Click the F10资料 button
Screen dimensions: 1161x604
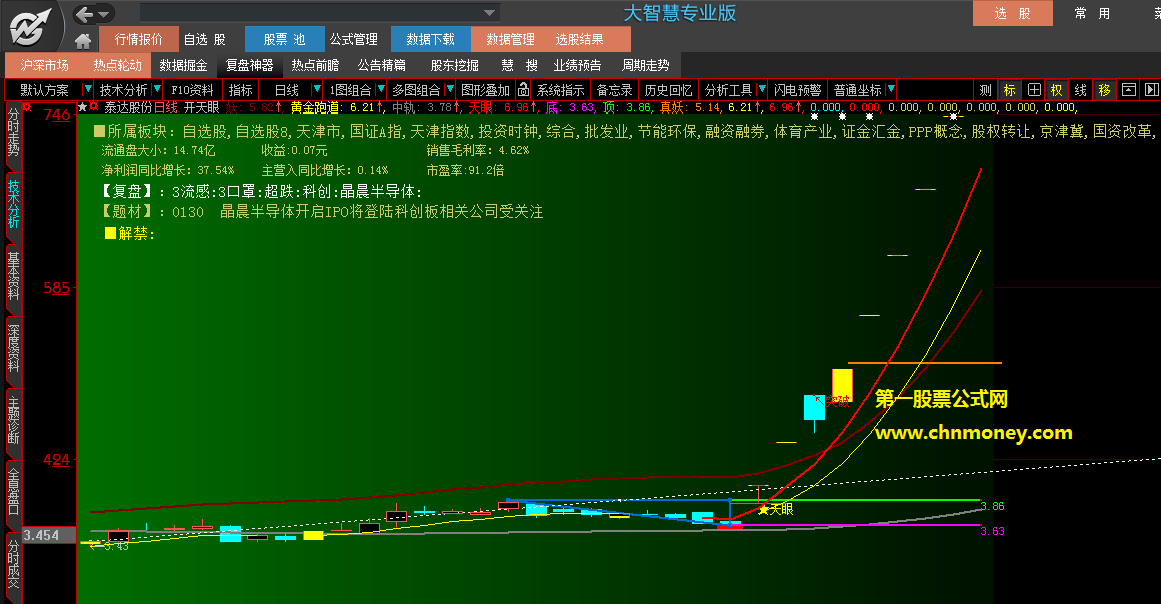point(193,90)
